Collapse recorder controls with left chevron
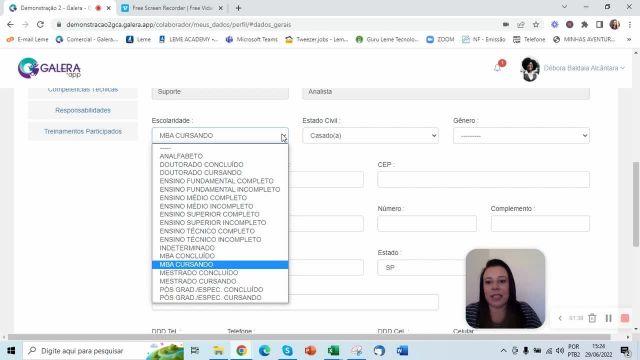640x360 pixels. 560,318
